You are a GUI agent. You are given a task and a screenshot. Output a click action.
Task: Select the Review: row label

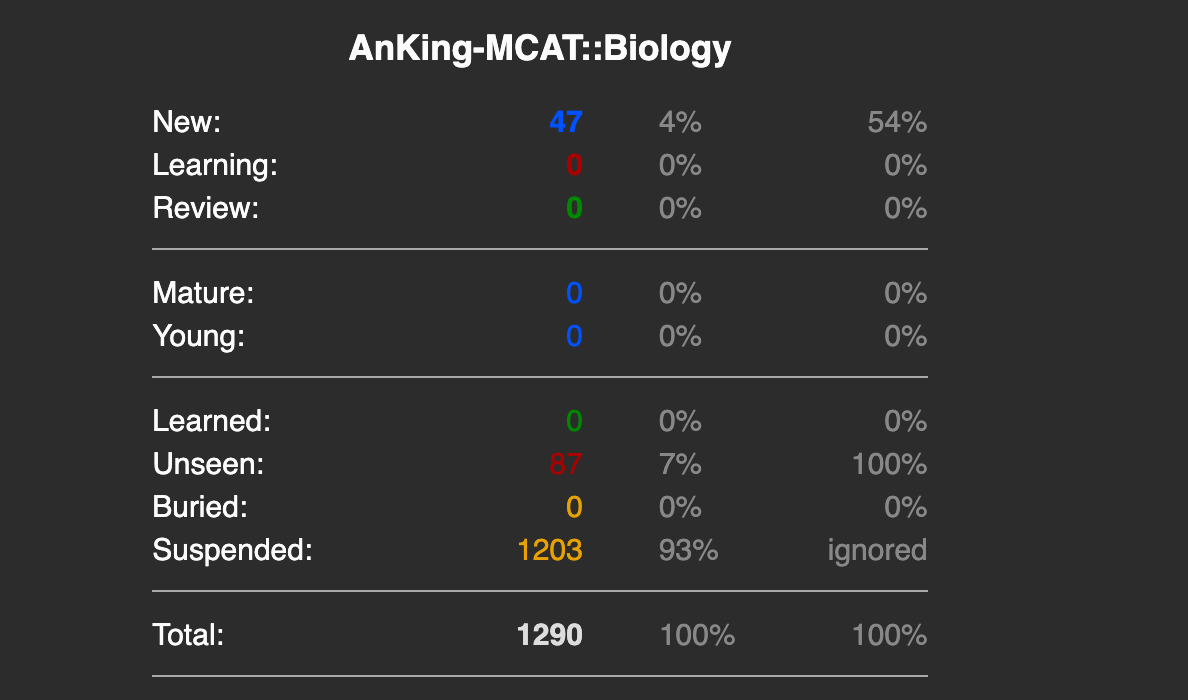[205, 208]
